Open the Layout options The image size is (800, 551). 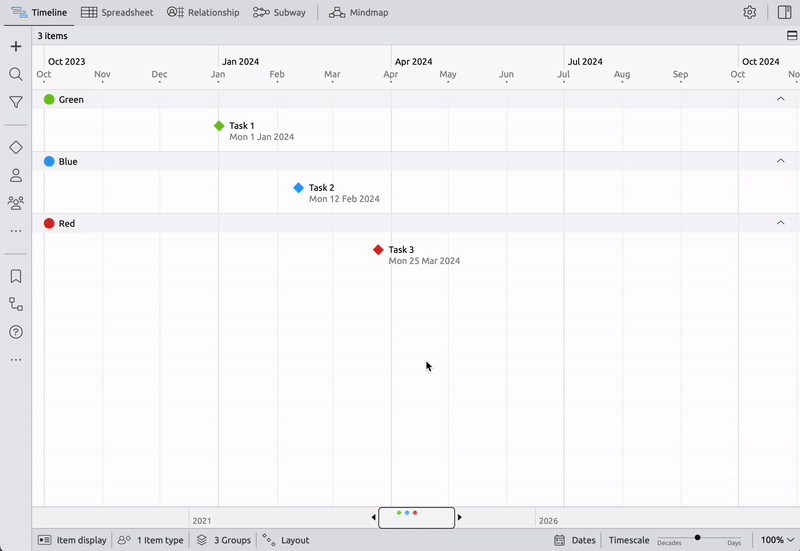pos(286,540)
